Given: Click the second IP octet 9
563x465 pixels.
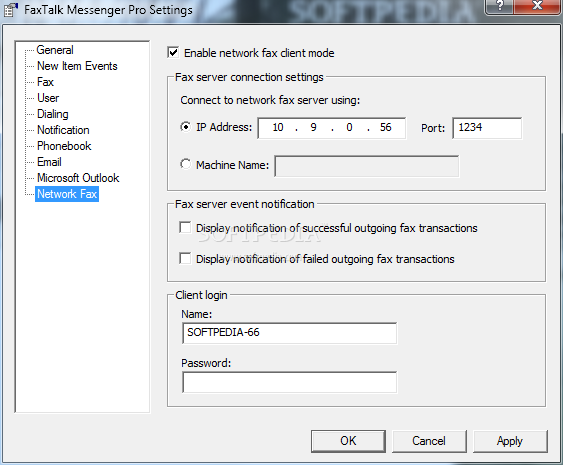Looking at the screenshot, I should (313, 127).
